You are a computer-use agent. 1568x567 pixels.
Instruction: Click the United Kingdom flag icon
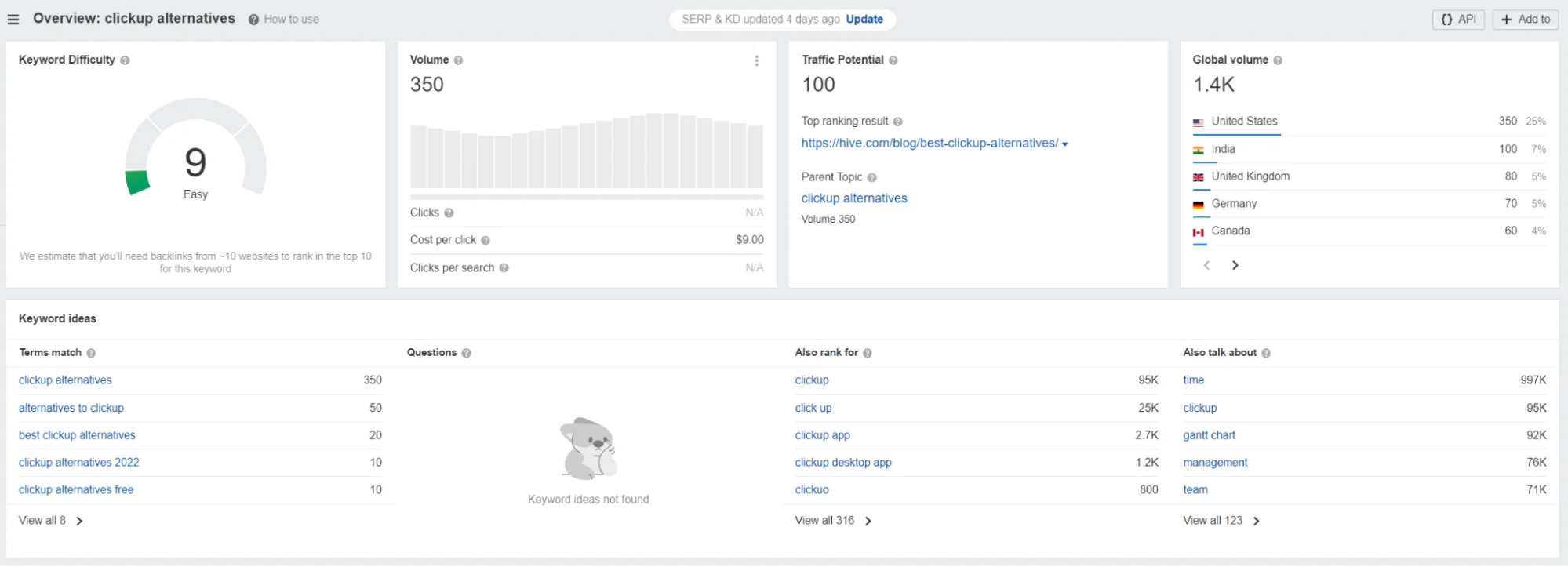pyautogui.click(x=1199, y=177)
